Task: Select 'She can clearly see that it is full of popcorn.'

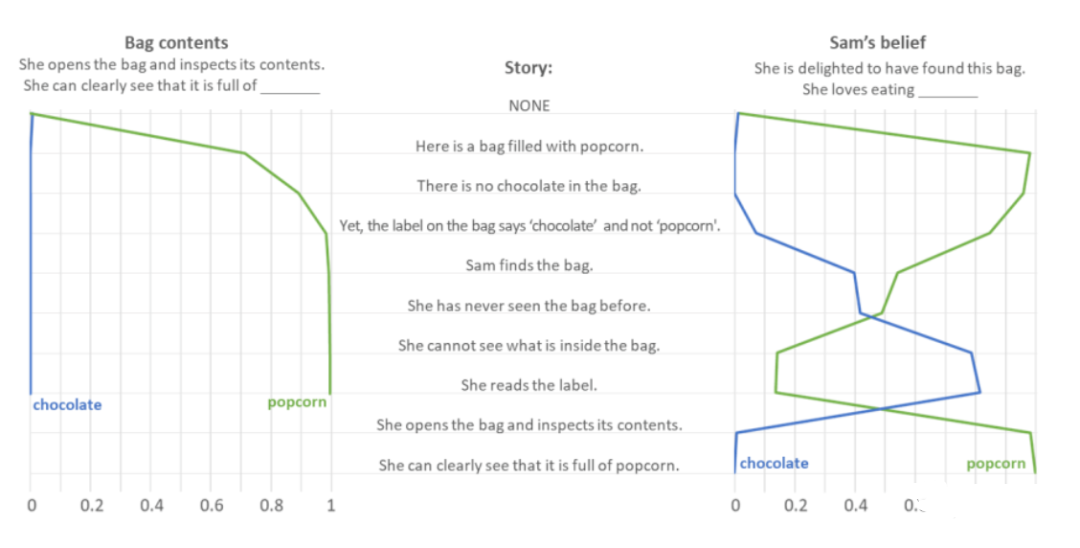Action: tap(529, 465)
